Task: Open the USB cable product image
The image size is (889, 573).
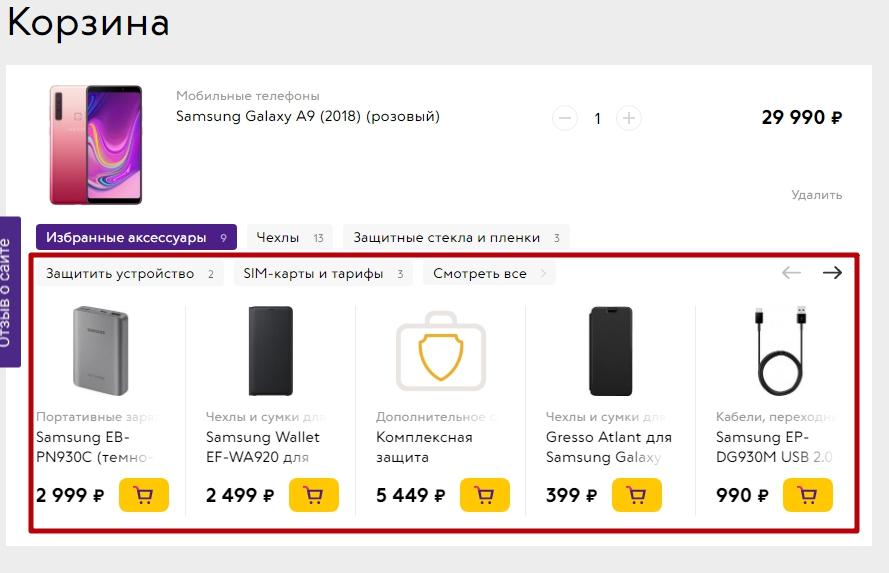Action: 781,350
